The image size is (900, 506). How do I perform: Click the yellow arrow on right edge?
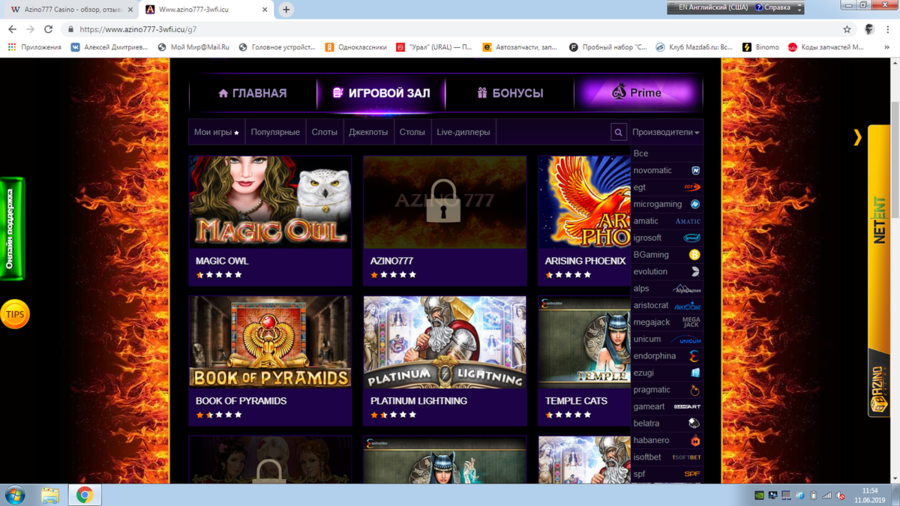coord(857,137)
